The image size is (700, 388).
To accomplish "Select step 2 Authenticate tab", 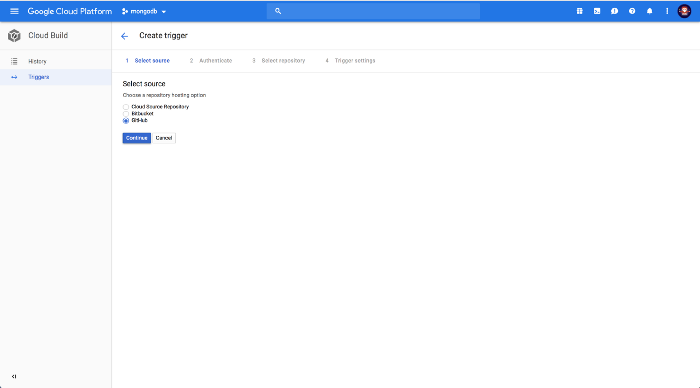I will click(x=211, y=61).
